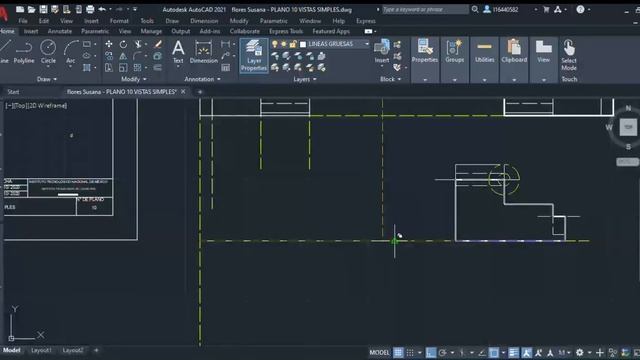
Task: Toggle Ortho mode in status bar
Action: (x=430, y=352)
